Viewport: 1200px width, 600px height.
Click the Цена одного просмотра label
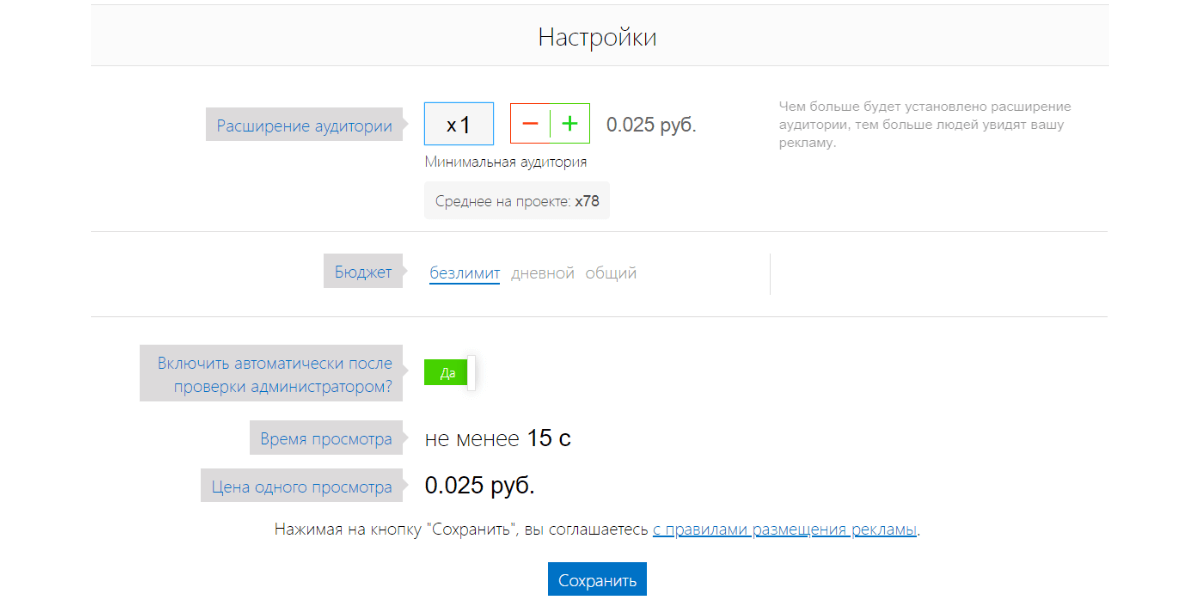pyautogui.click(x=302, y=487)
